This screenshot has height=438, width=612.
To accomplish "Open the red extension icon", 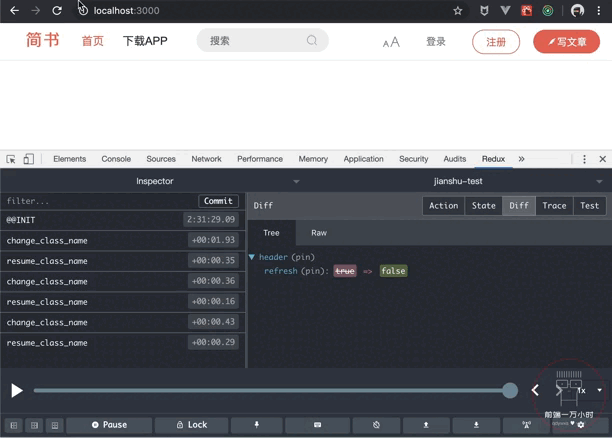I will (527, 11).
